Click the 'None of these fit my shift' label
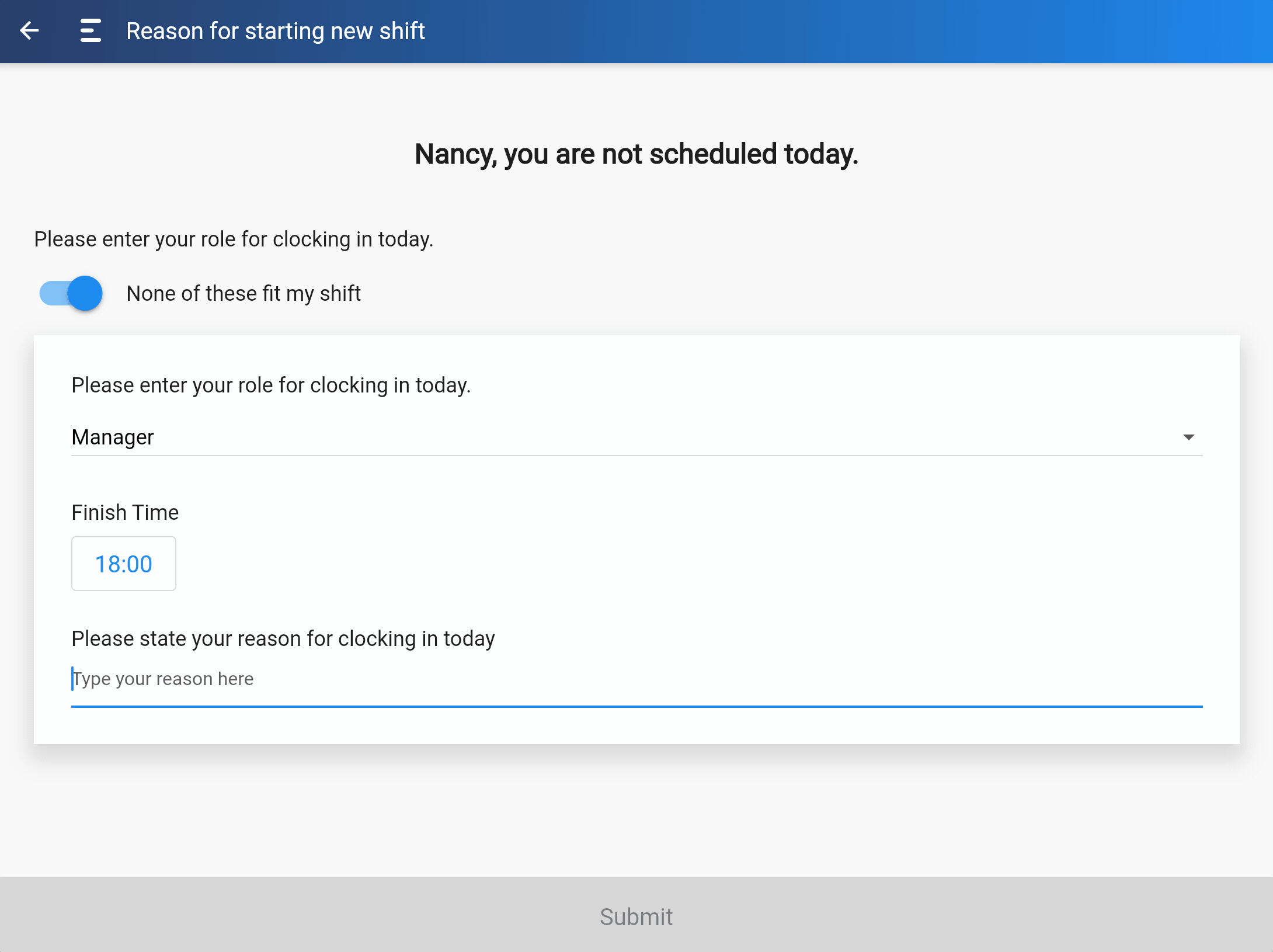Screen dimensions: 1273x952 pyautogui.click(x=244, y=293)
